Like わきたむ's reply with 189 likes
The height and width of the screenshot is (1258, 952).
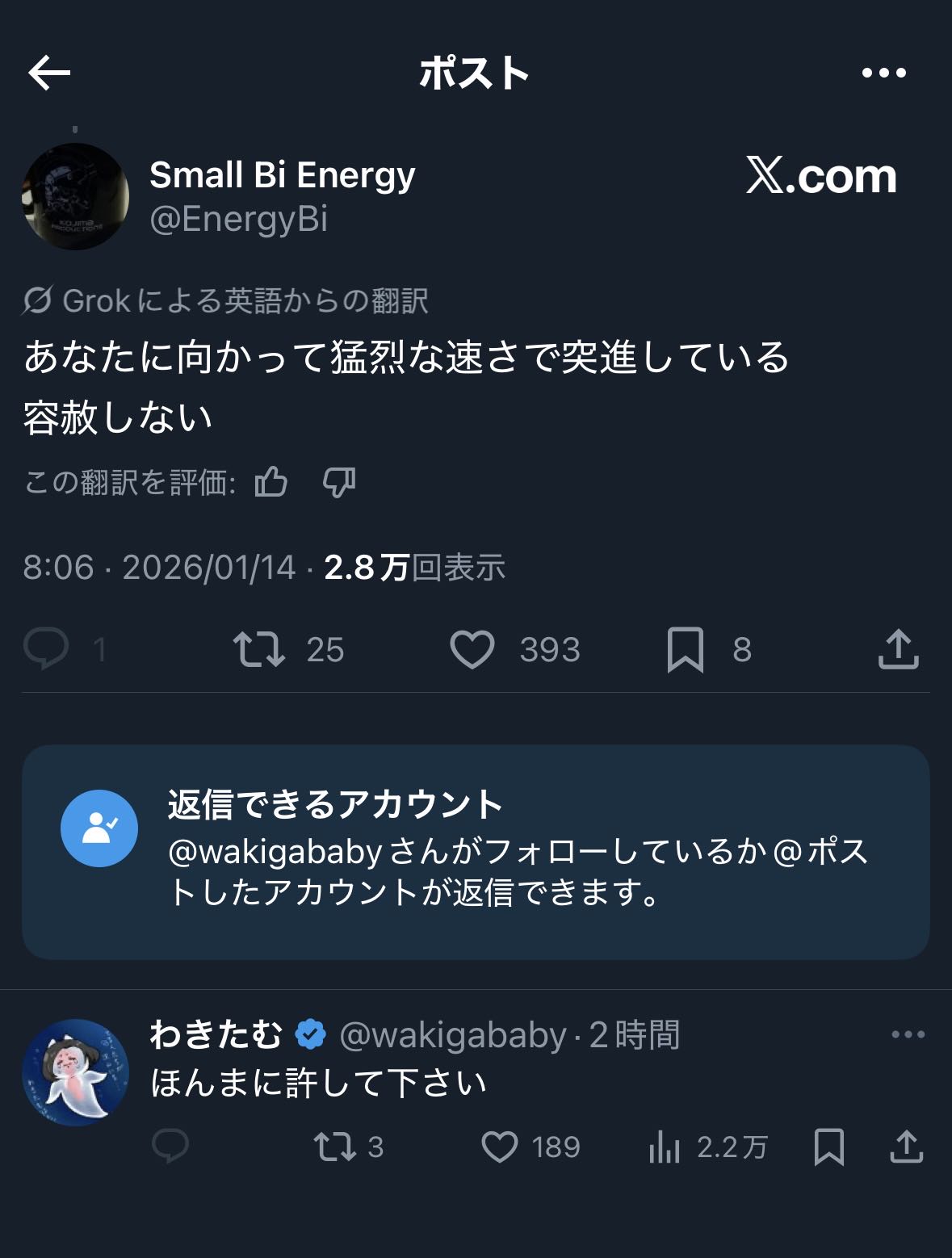500,1146
